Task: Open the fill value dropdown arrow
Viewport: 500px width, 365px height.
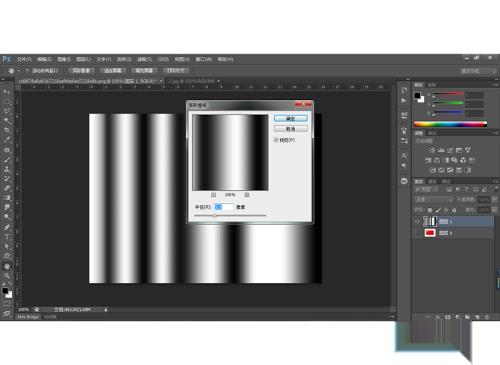Action: pos(494,210)
